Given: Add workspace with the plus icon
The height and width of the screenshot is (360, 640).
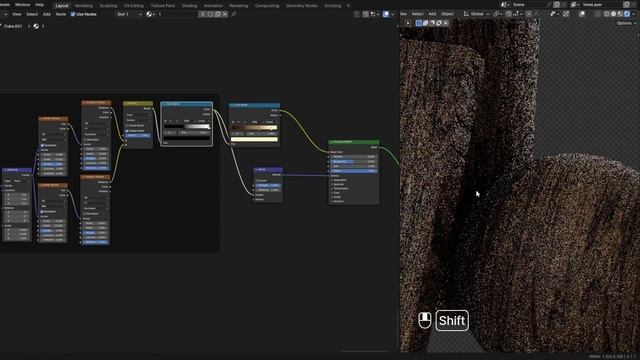Looking at the screenshot, I should point(348,6).
